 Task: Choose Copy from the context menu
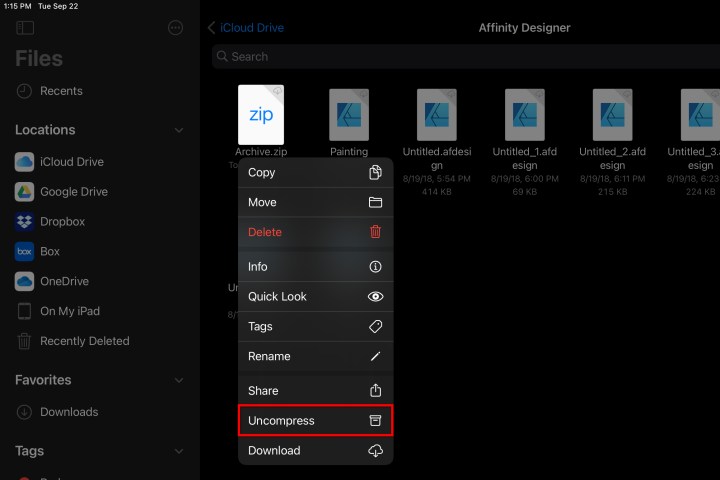coord(315,173)
